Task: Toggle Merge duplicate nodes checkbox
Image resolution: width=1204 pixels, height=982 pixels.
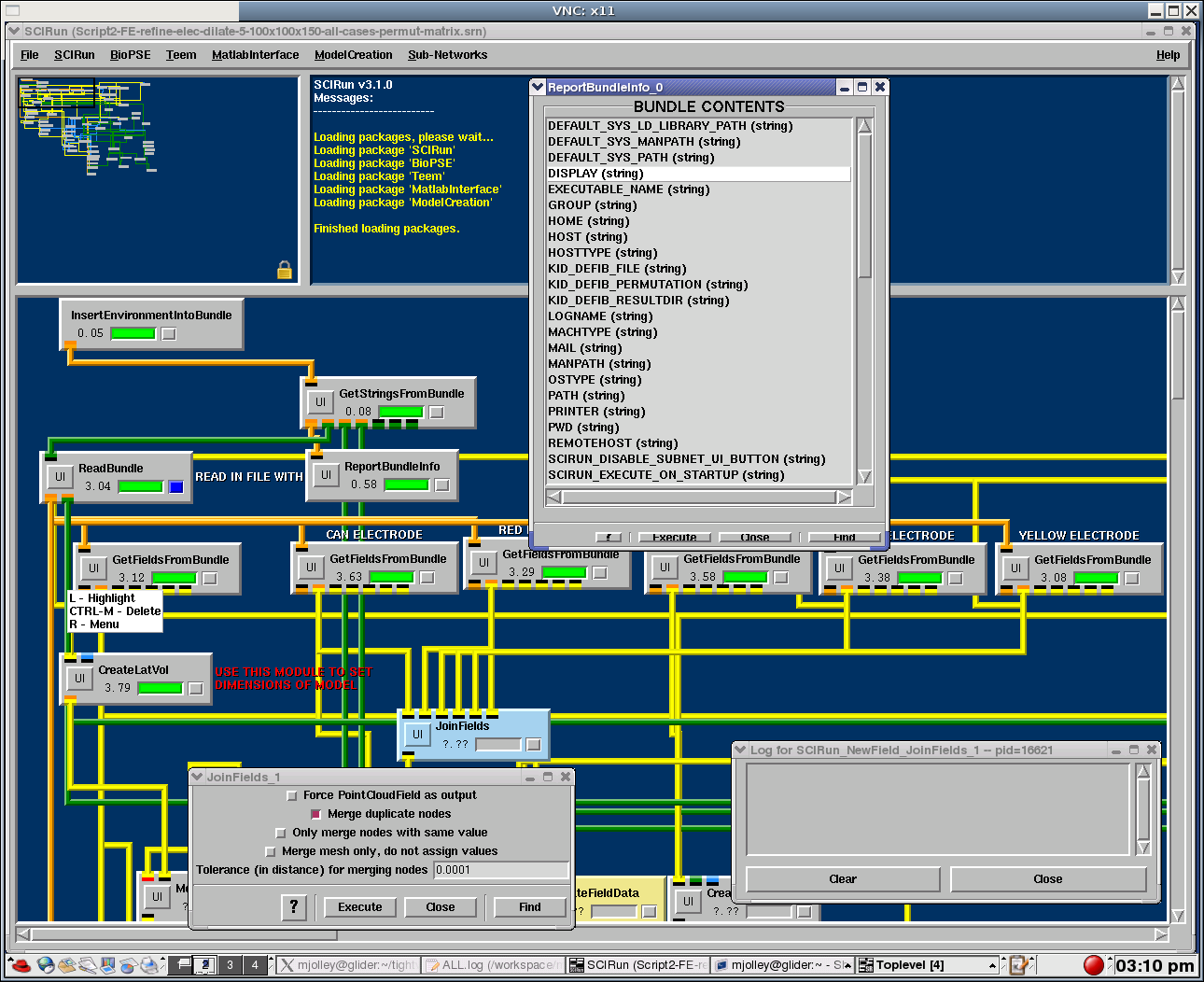Action: [x=315, y=815]
